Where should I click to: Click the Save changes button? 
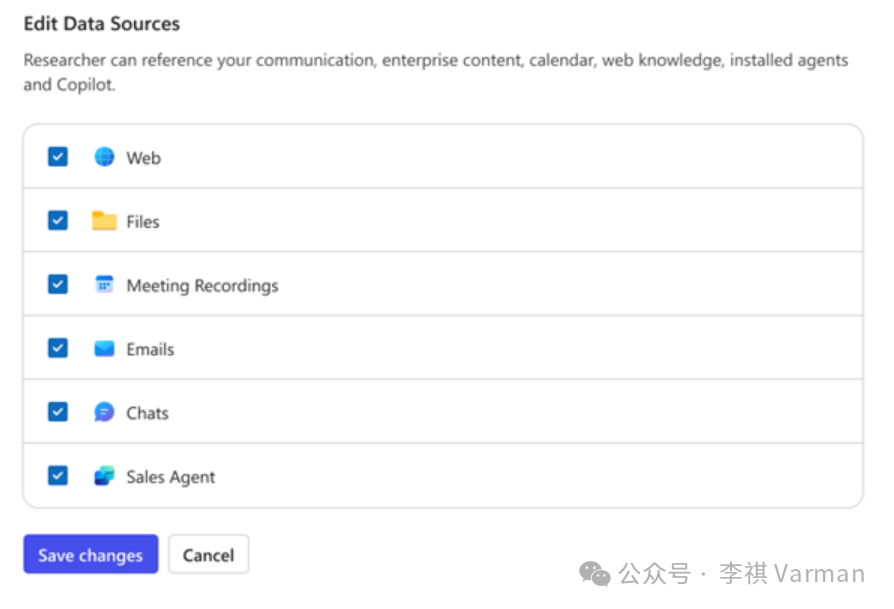point(90,554)
